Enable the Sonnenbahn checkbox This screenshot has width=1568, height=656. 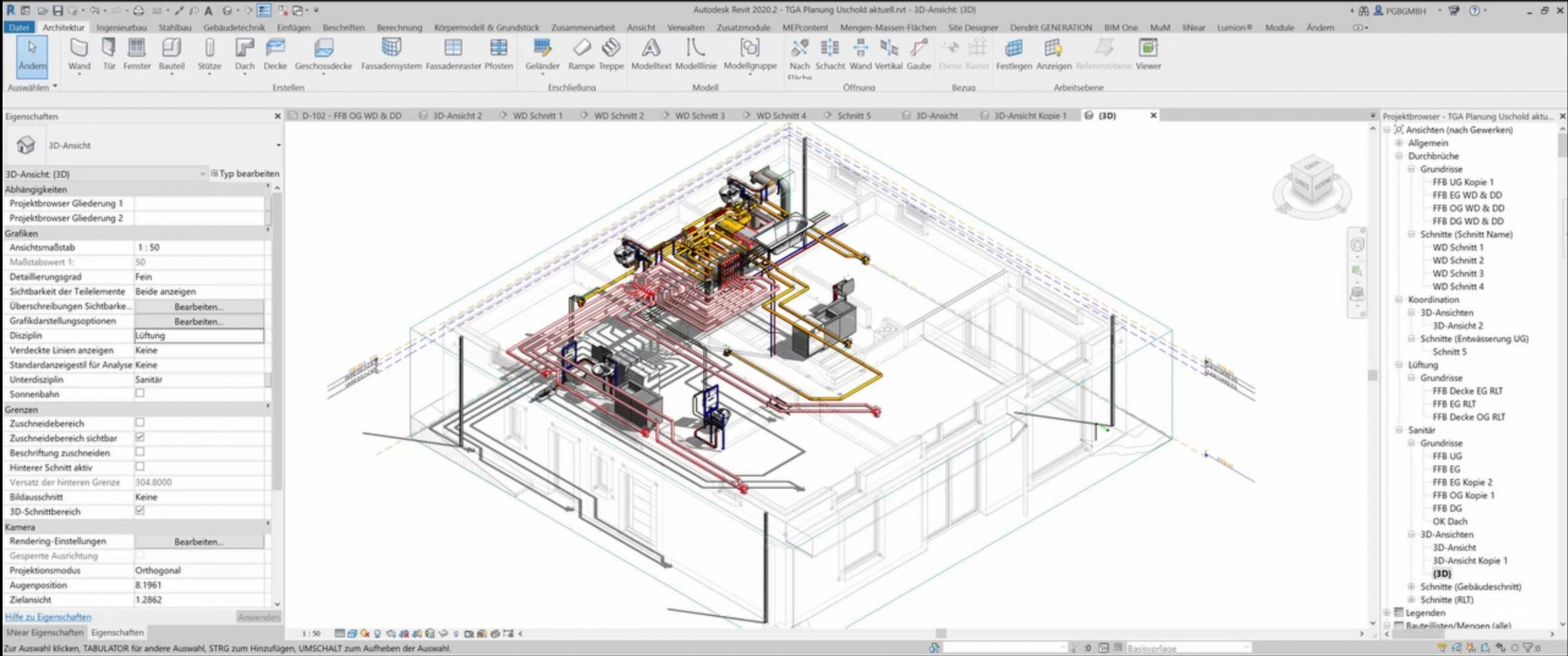click(x=139, y=394)
